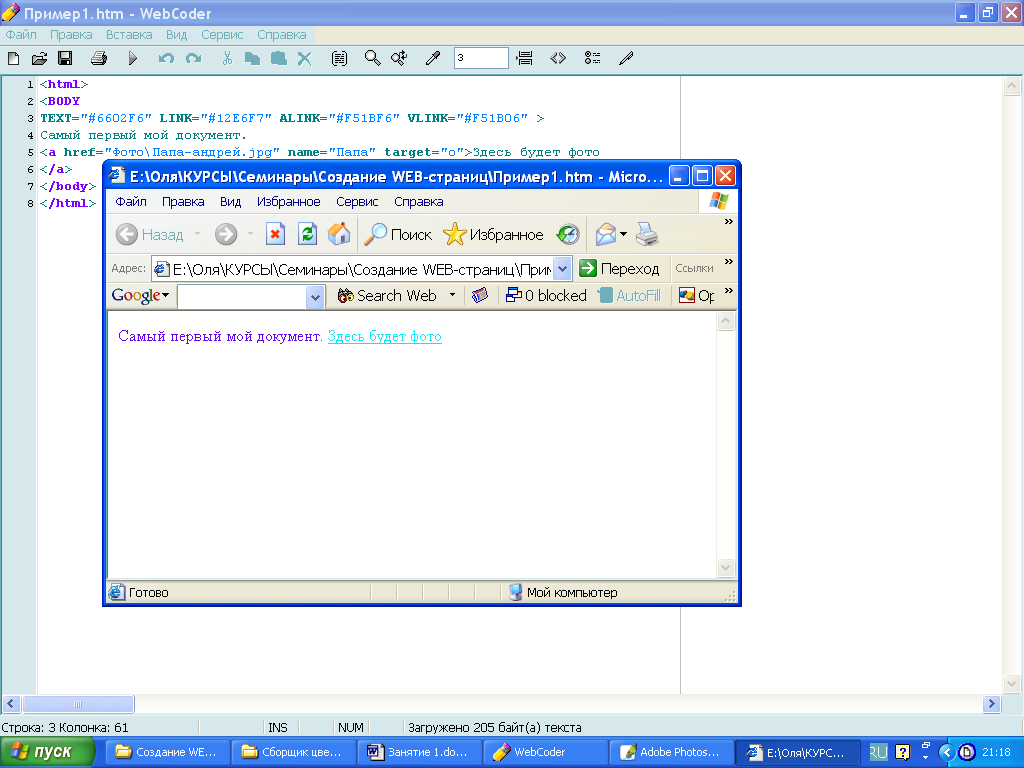Go to home page in the browser
Viewport: 1024px width, 768px height.
339,234
